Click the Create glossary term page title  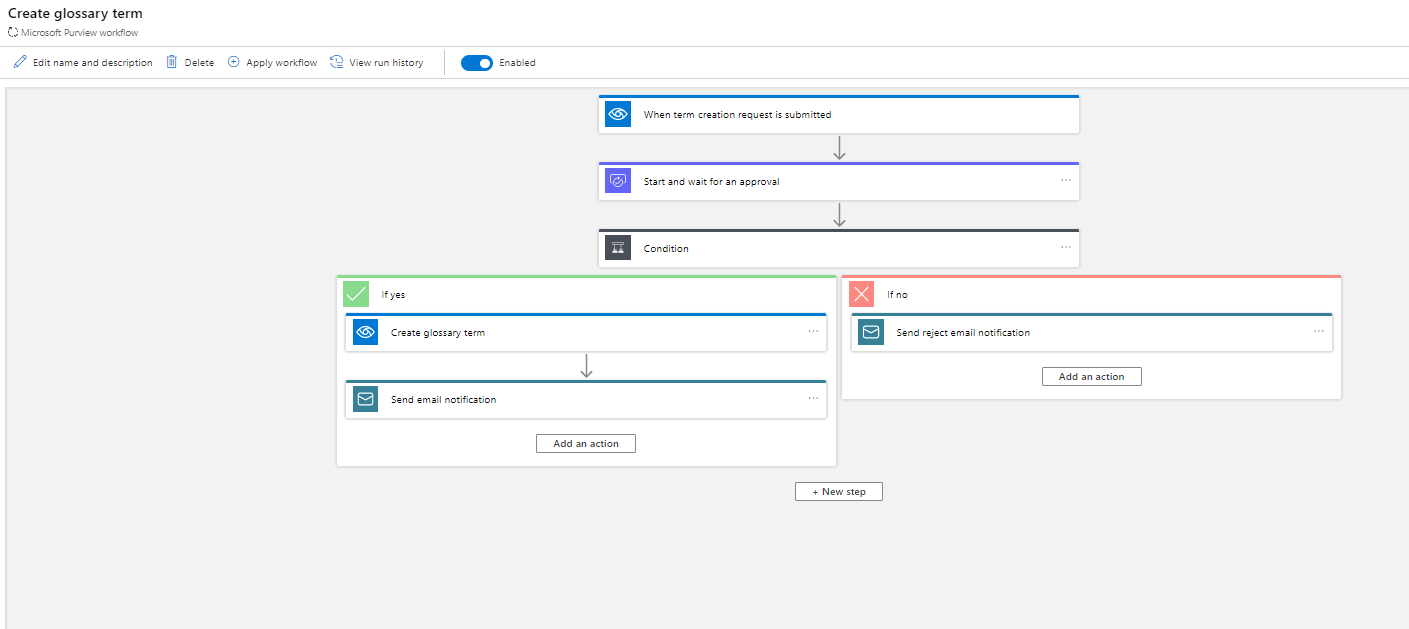coord(75,14)
